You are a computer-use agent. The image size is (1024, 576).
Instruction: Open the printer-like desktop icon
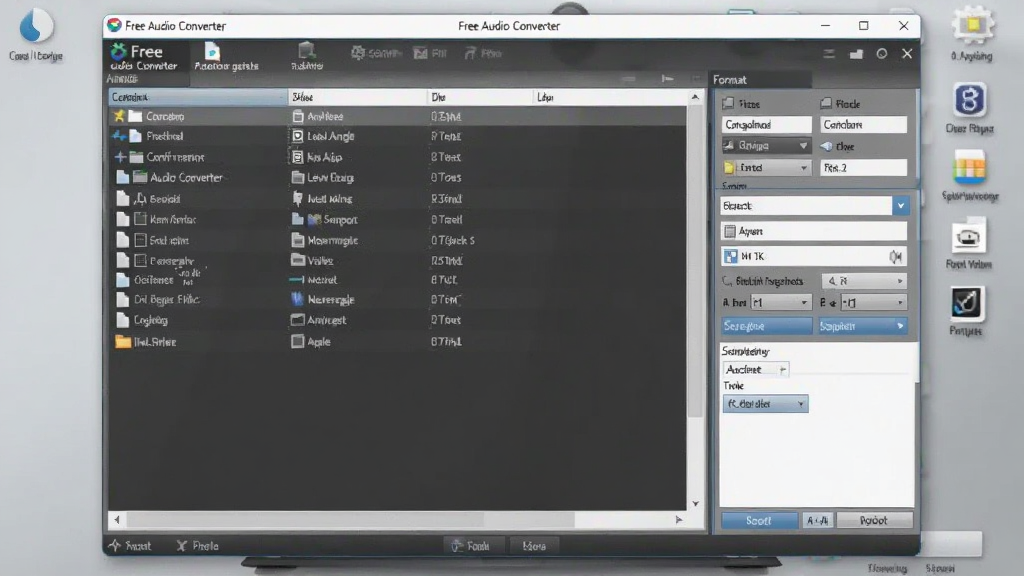click(x=968, y=236)
